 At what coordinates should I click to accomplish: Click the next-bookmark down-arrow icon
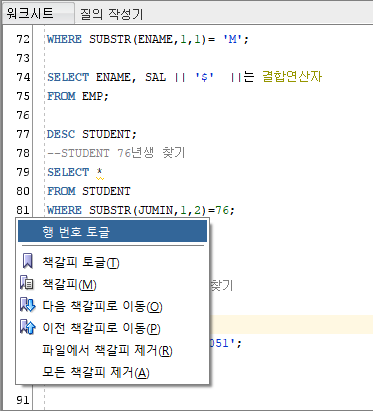(x=27, y=305)
